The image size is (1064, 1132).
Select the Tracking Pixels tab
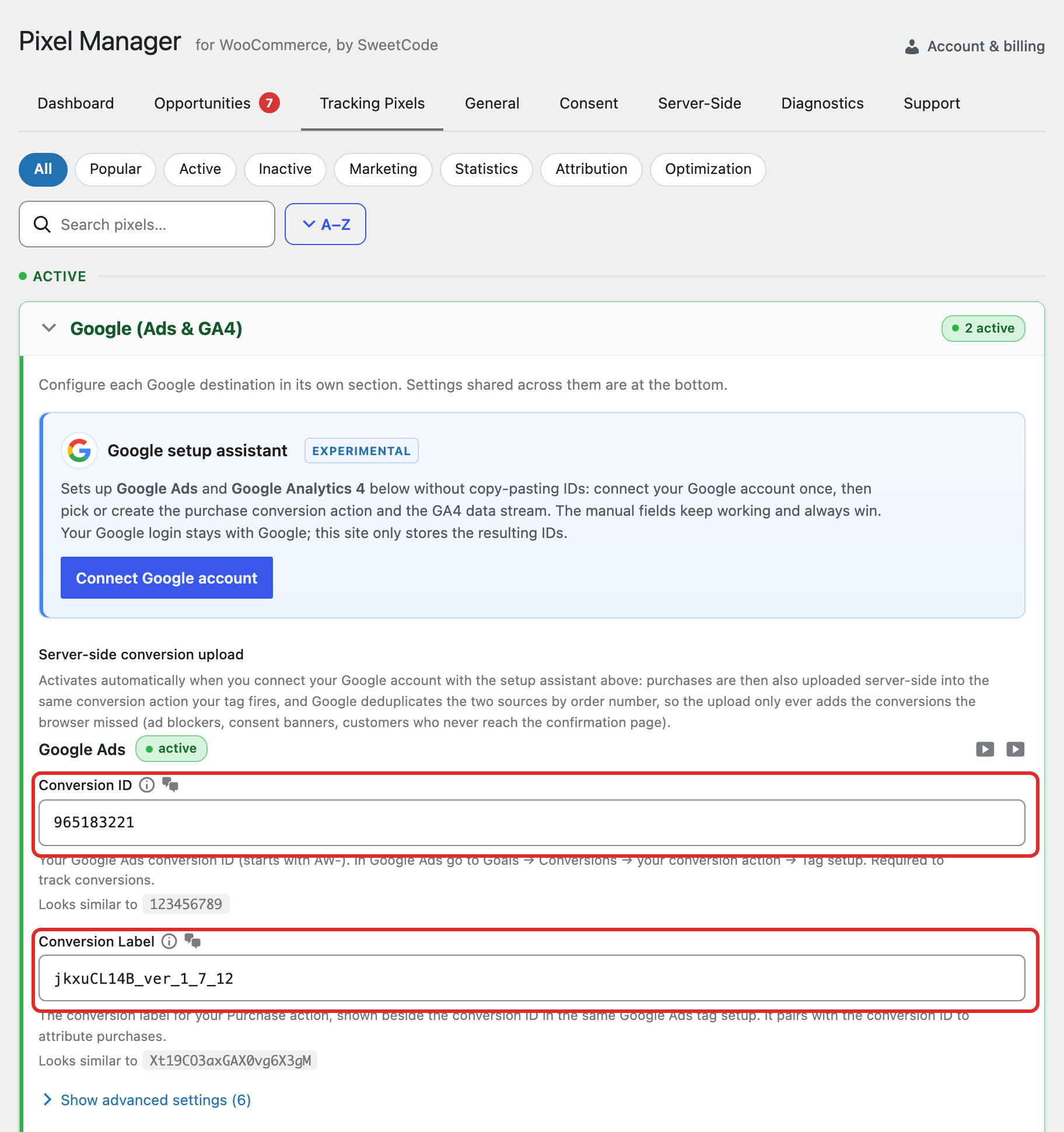tap(372, 103)
